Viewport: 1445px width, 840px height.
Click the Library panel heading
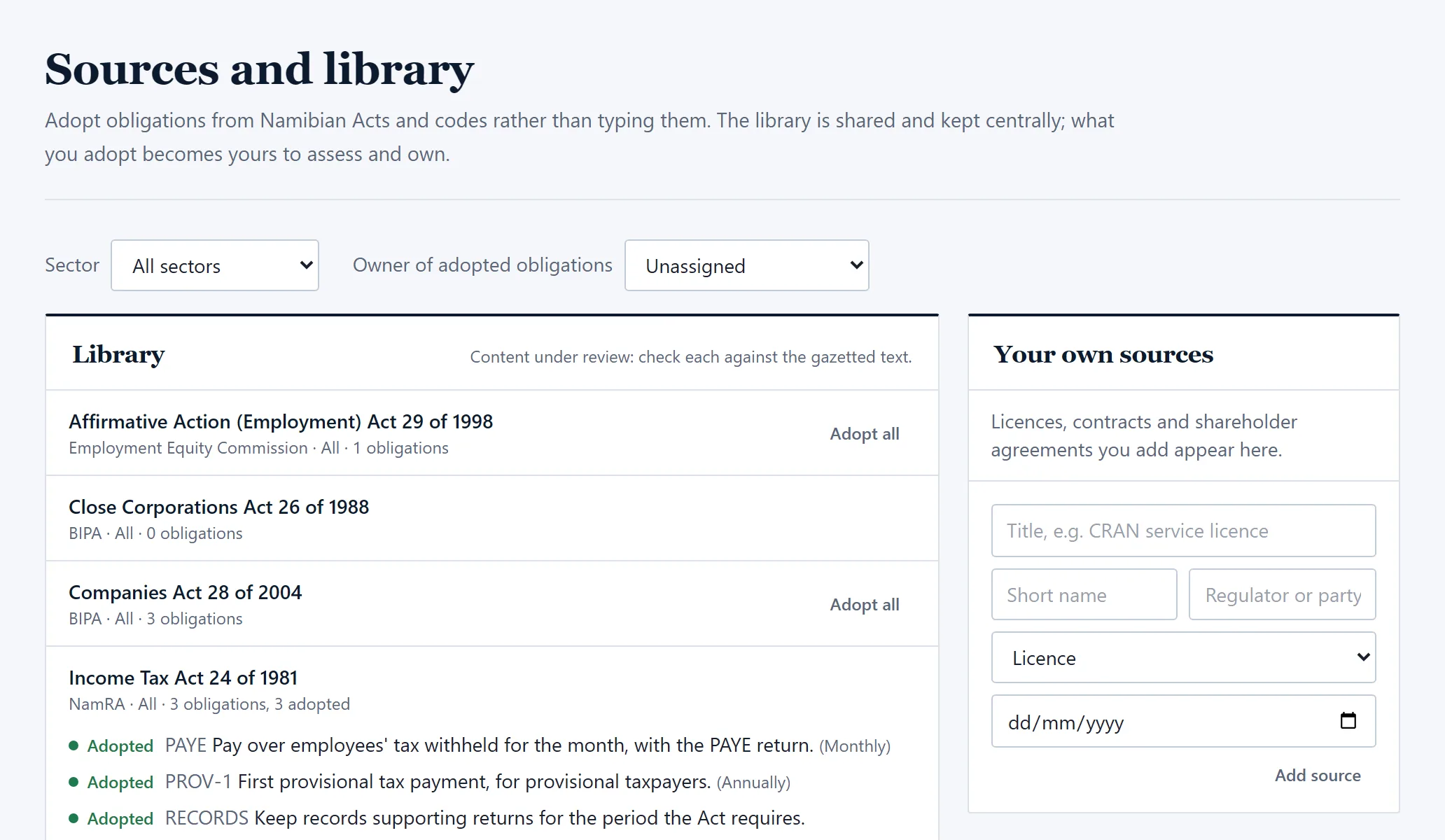pos(118,355)
